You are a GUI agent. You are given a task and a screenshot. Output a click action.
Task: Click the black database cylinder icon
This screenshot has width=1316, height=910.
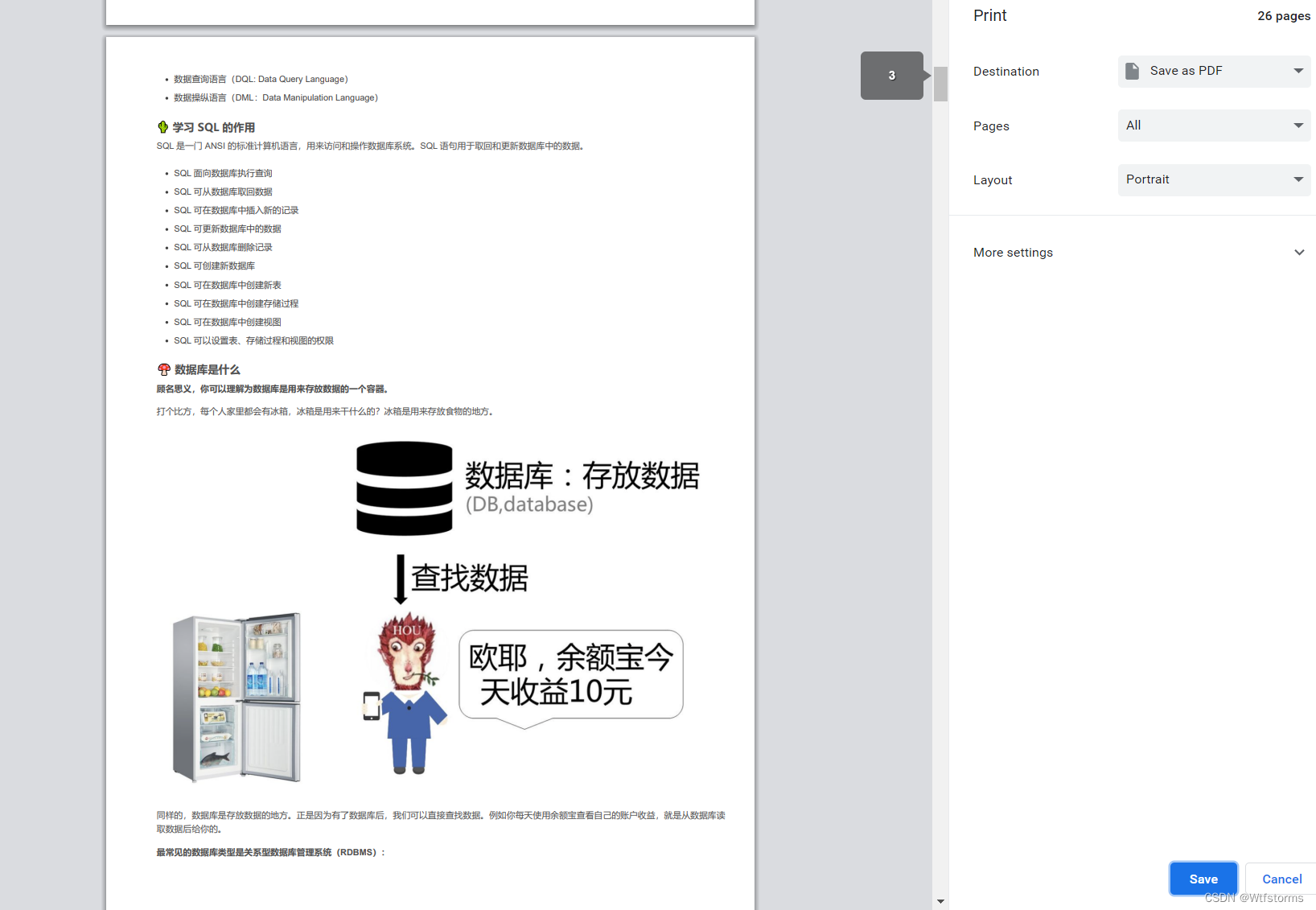pyautogui.click(x=405, y=488)
